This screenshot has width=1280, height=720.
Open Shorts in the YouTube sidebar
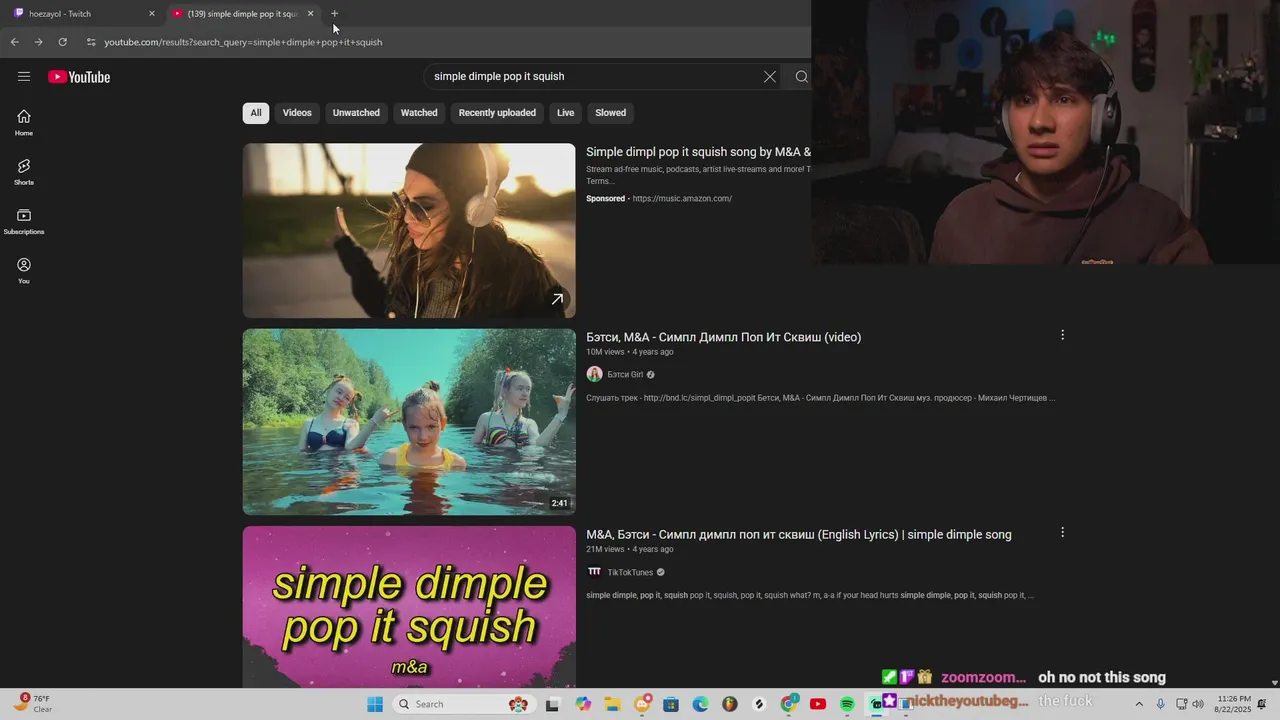[x=24, y=172]
